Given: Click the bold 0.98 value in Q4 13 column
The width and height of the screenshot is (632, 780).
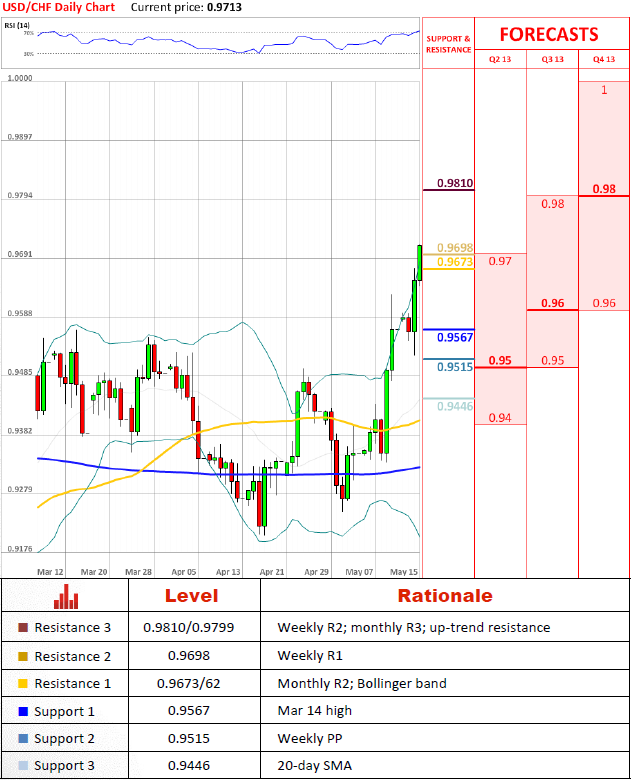Looking at the screenshot, I should [x=604, y=189].
